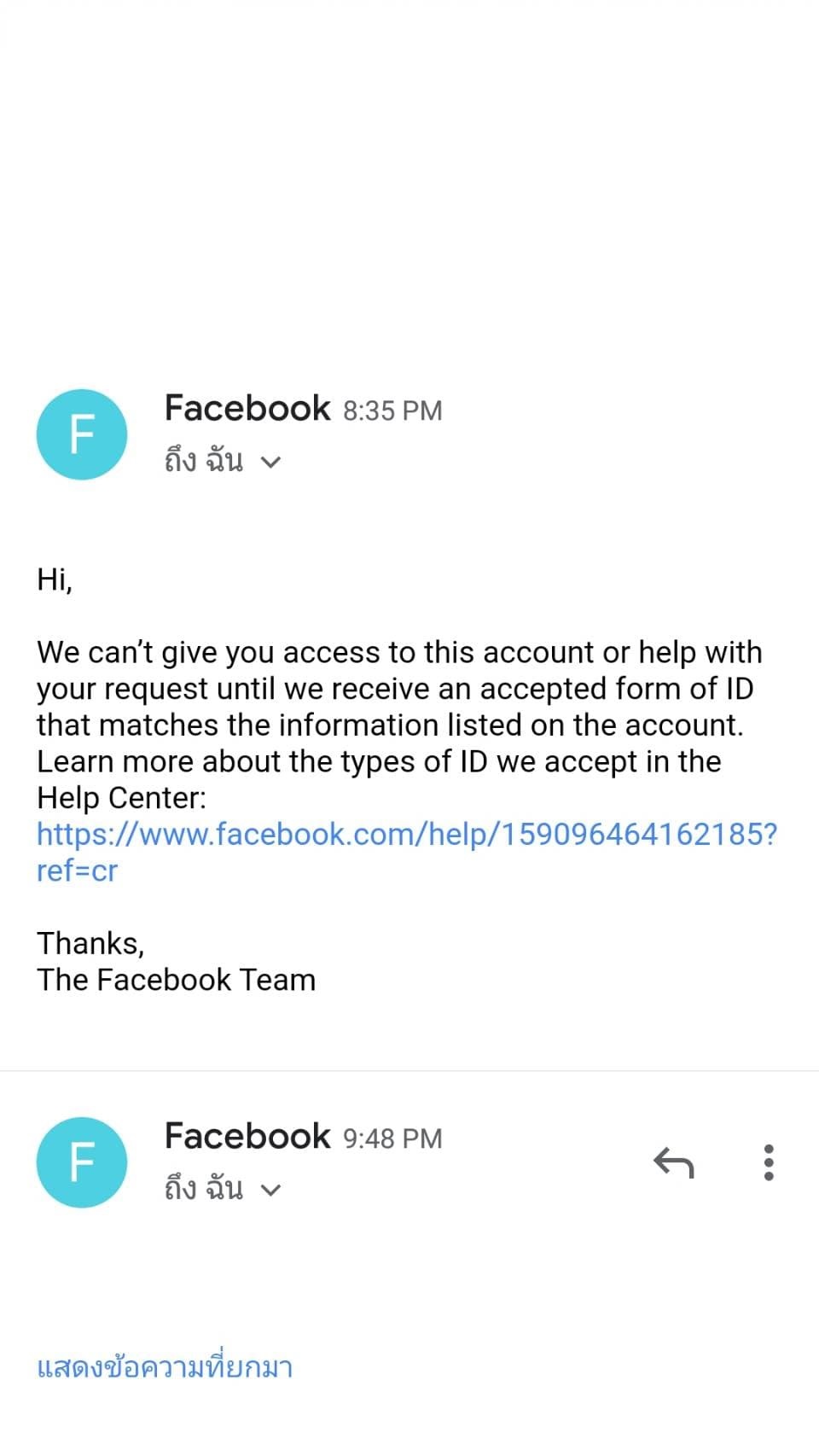This screenshot has height=1456, width=819.
Task: Click Facebook sender name on 9:48 PM email
Action: pos(247,1136)
